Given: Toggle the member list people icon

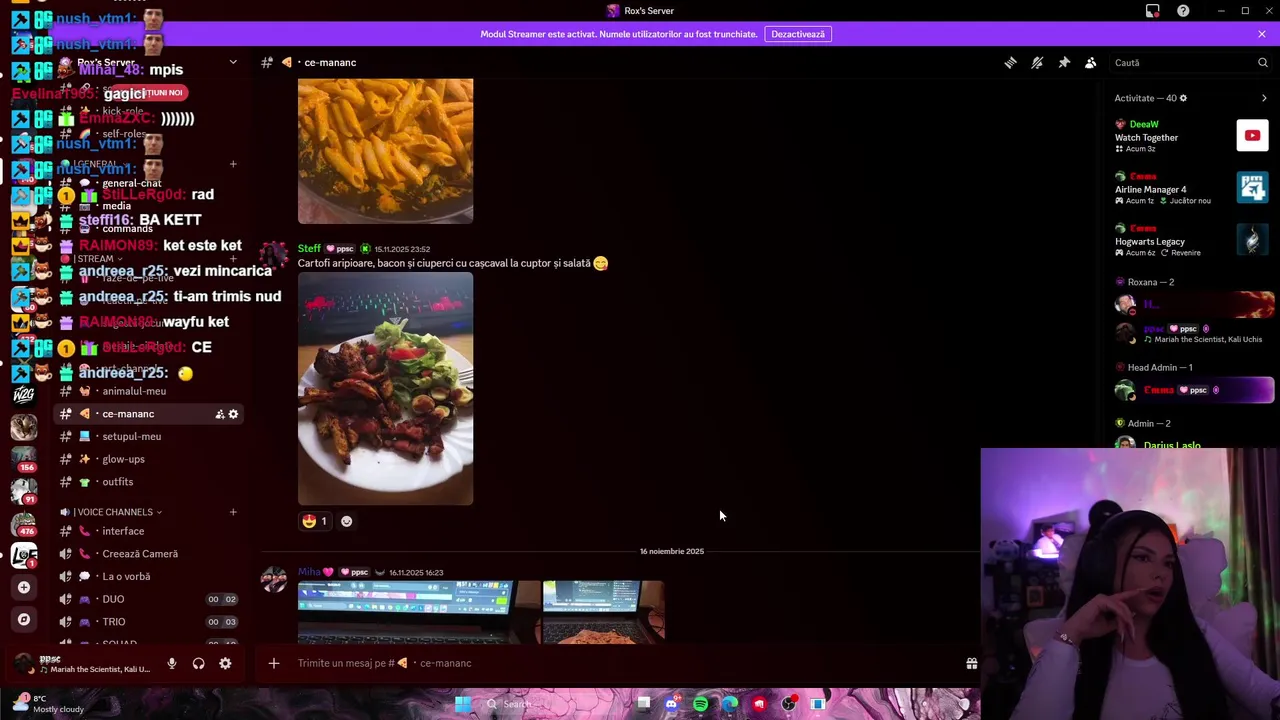Looking at the screenshot, I should [x=1091, y=62].
